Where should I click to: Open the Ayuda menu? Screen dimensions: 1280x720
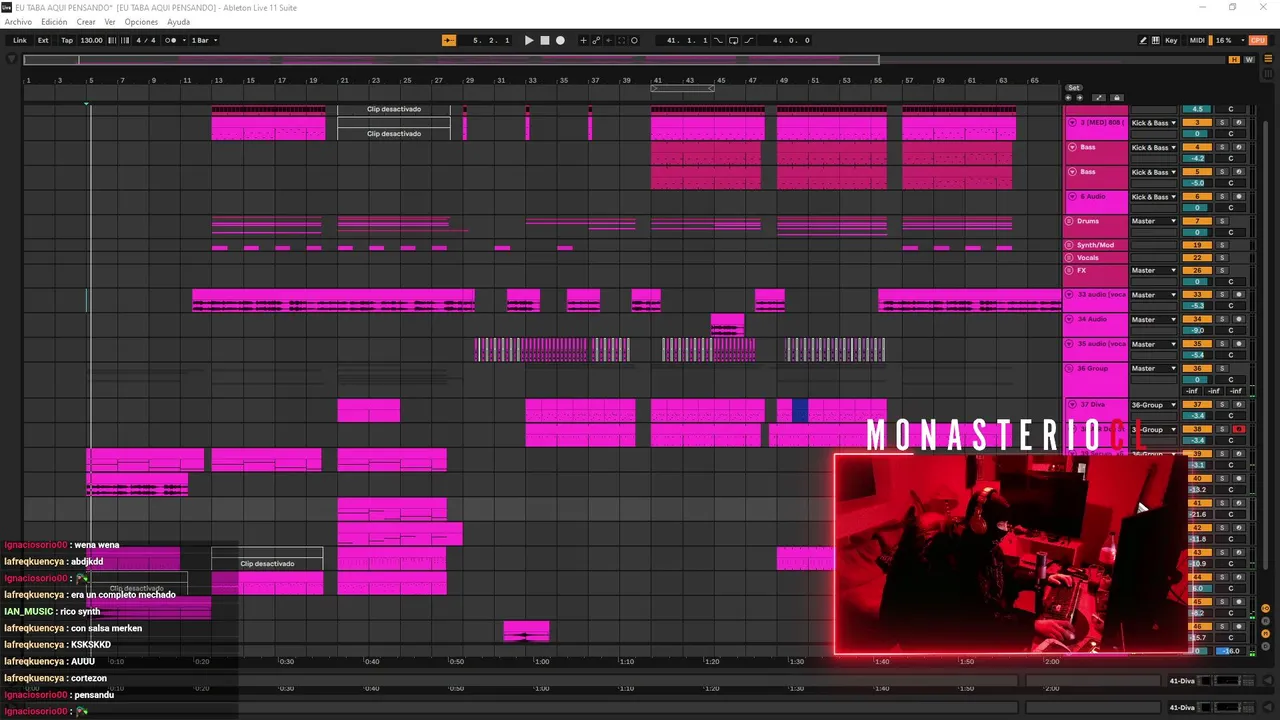[x=178, y=22]
